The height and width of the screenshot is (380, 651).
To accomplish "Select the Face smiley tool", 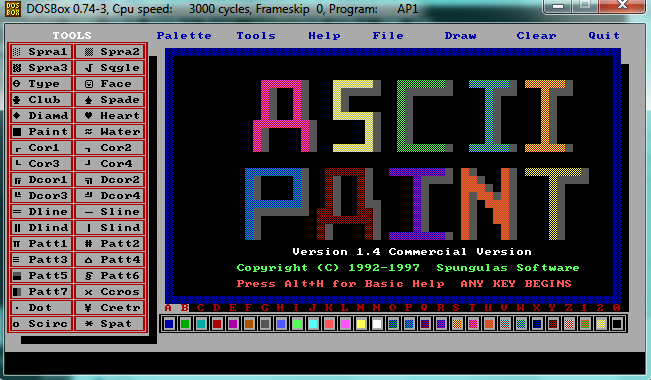I will (x=110, y=83).
